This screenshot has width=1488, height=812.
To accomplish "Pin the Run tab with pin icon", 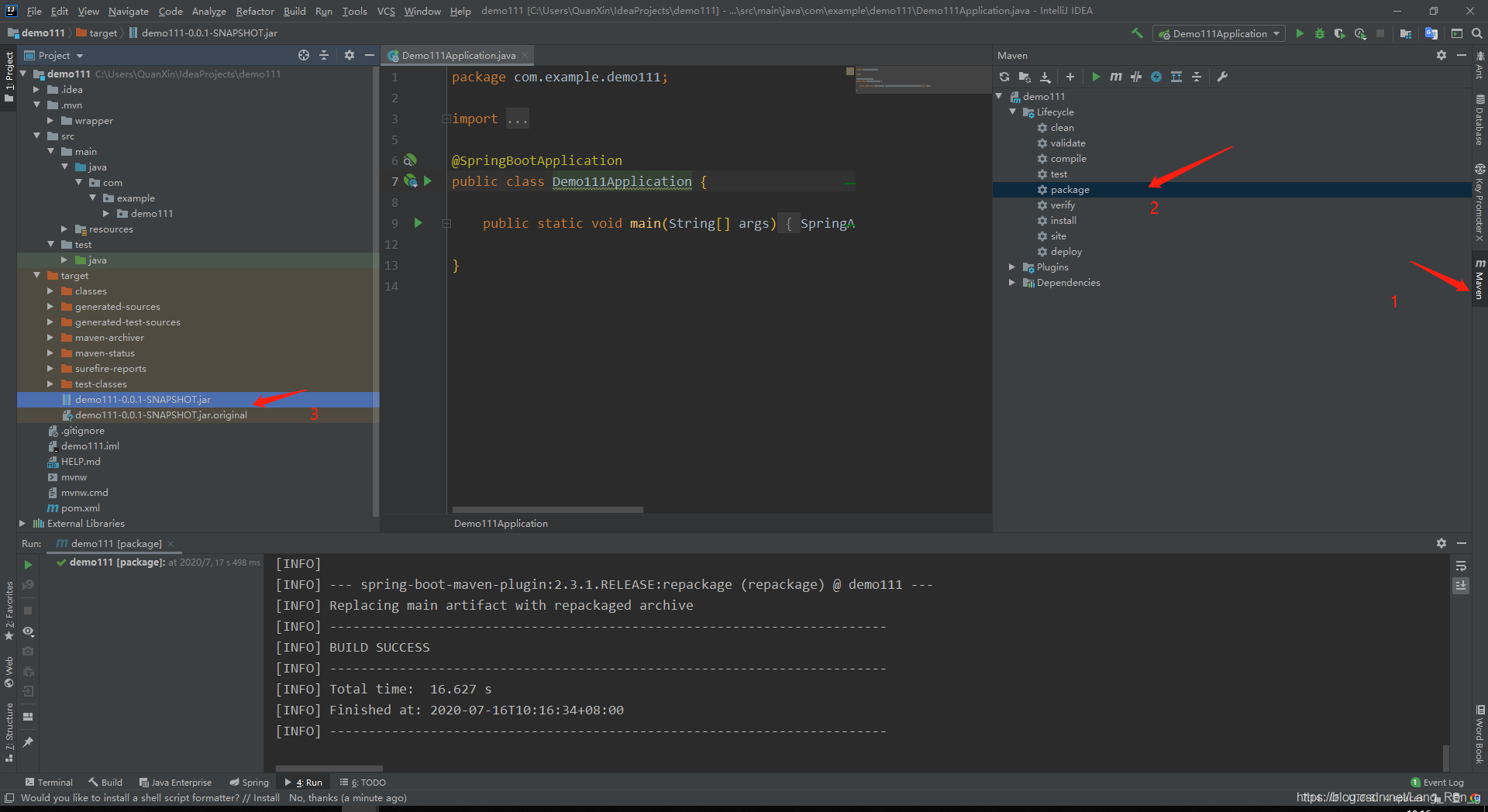I will [28, 742].
